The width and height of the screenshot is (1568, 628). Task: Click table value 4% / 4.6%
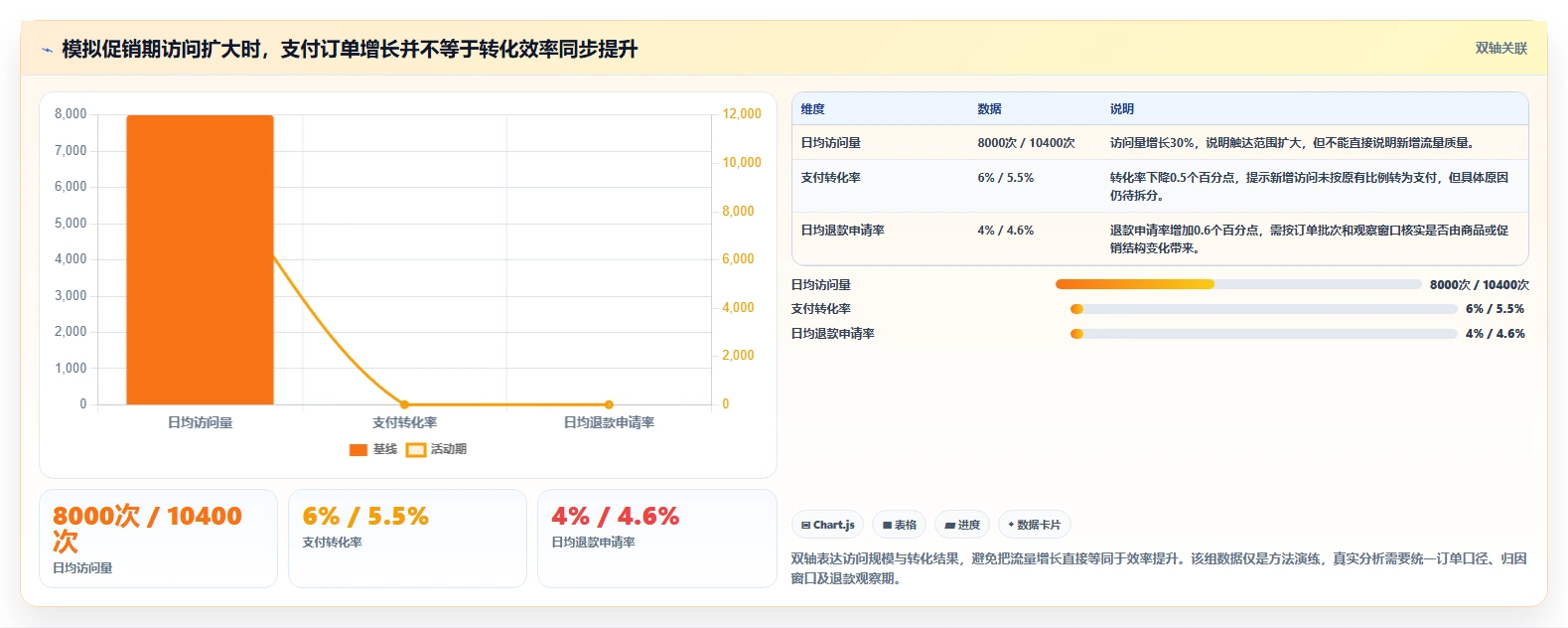pyautogui.click(x=1005, y=231)
